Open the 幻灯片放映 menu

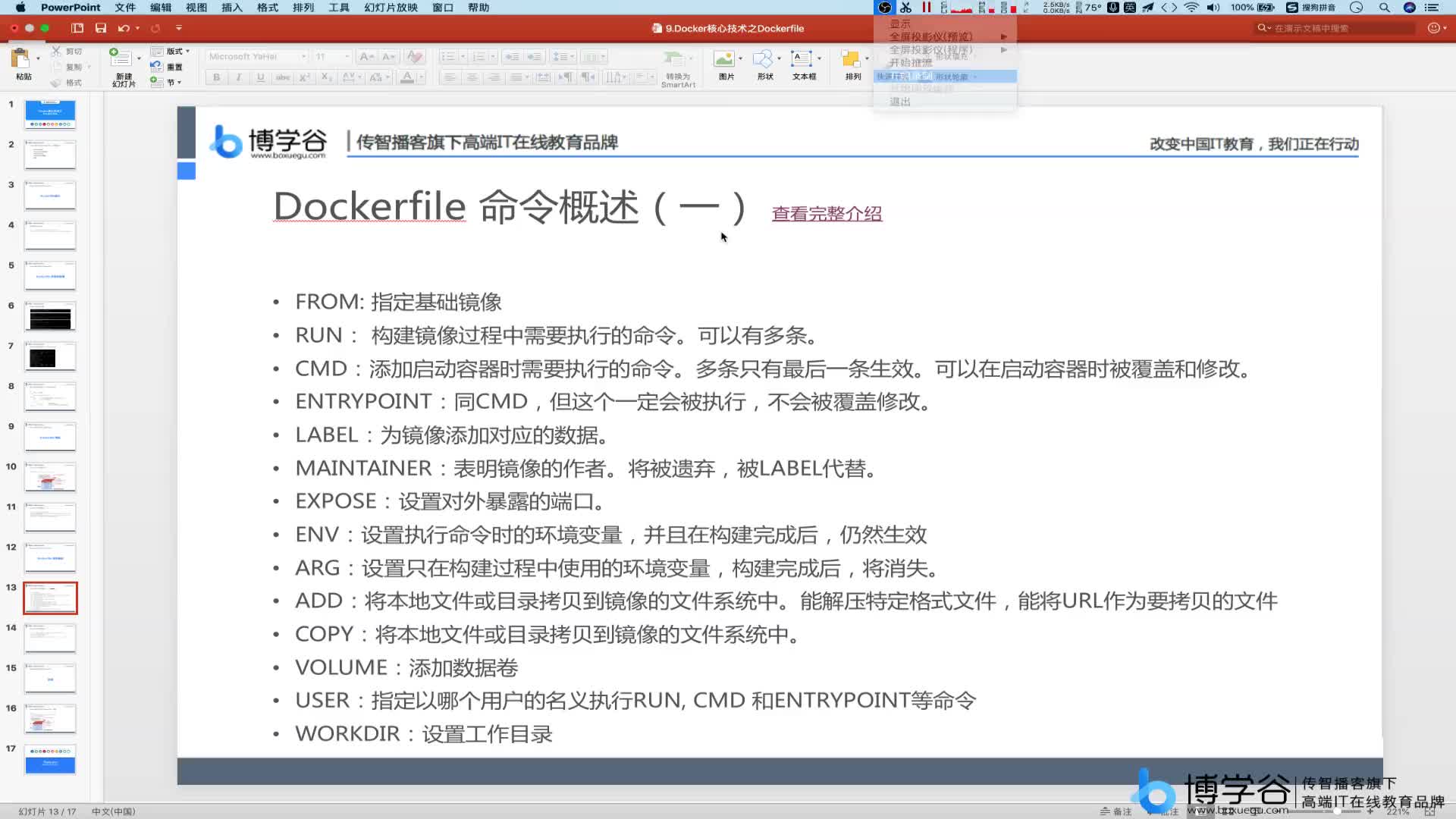click(x=391, y=8)
